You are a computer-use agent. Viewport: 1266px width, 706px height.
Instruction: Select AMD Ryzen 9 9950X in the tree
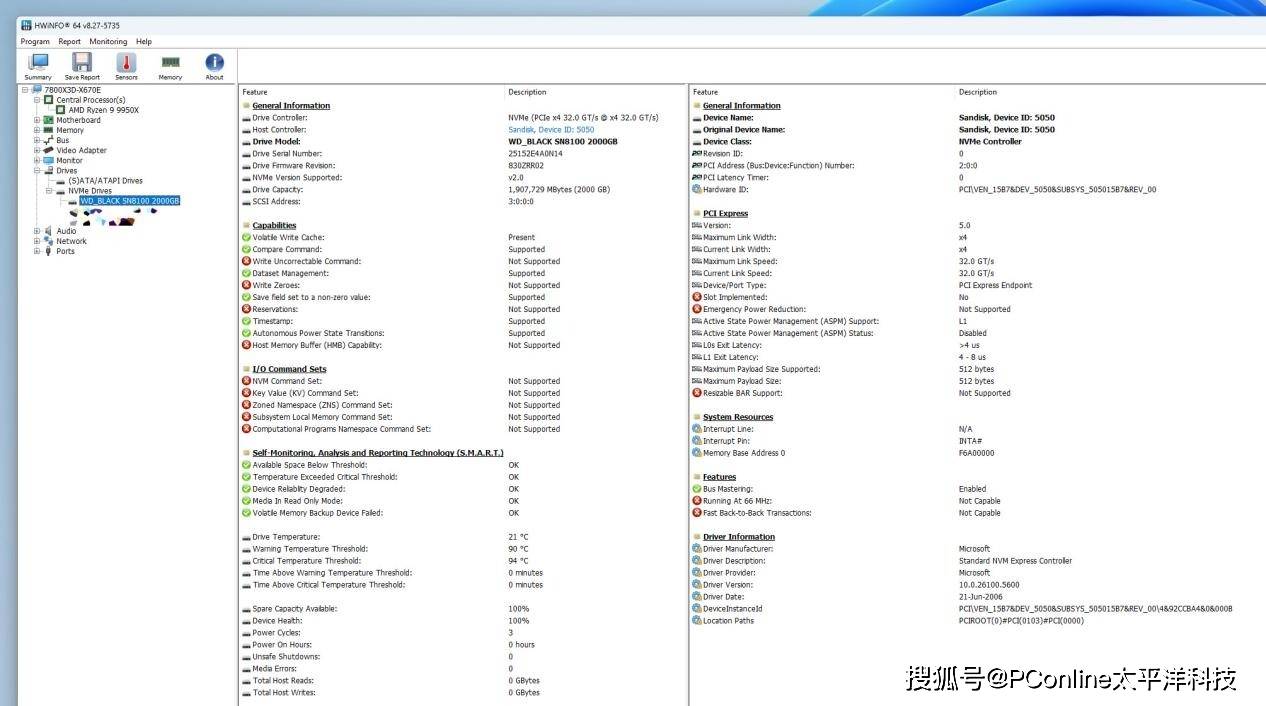(x=104, y=110)
